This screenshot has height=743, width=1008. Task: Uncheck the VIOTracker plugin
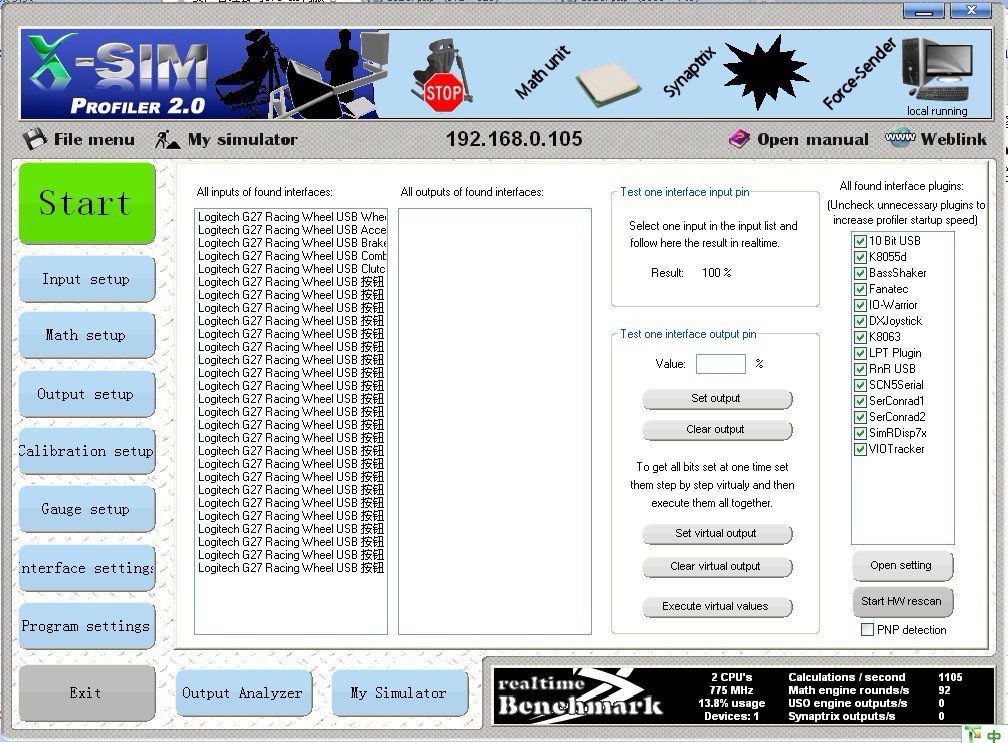pos(860,449)
